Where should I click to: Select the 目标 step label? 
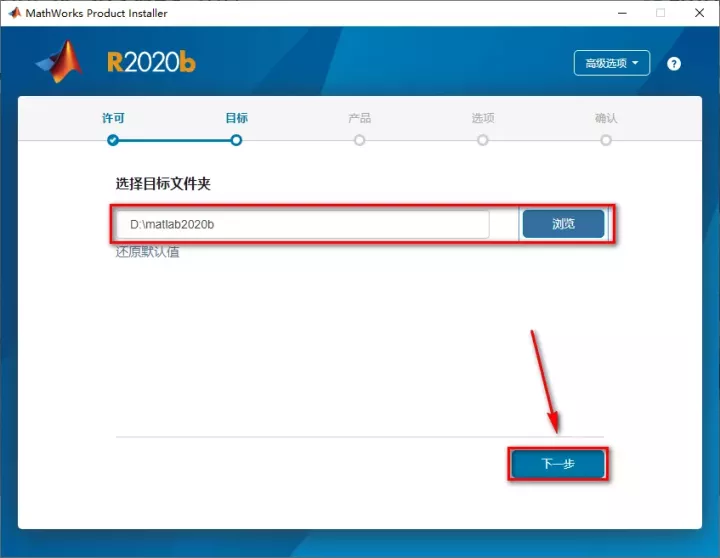coord(236,118)
